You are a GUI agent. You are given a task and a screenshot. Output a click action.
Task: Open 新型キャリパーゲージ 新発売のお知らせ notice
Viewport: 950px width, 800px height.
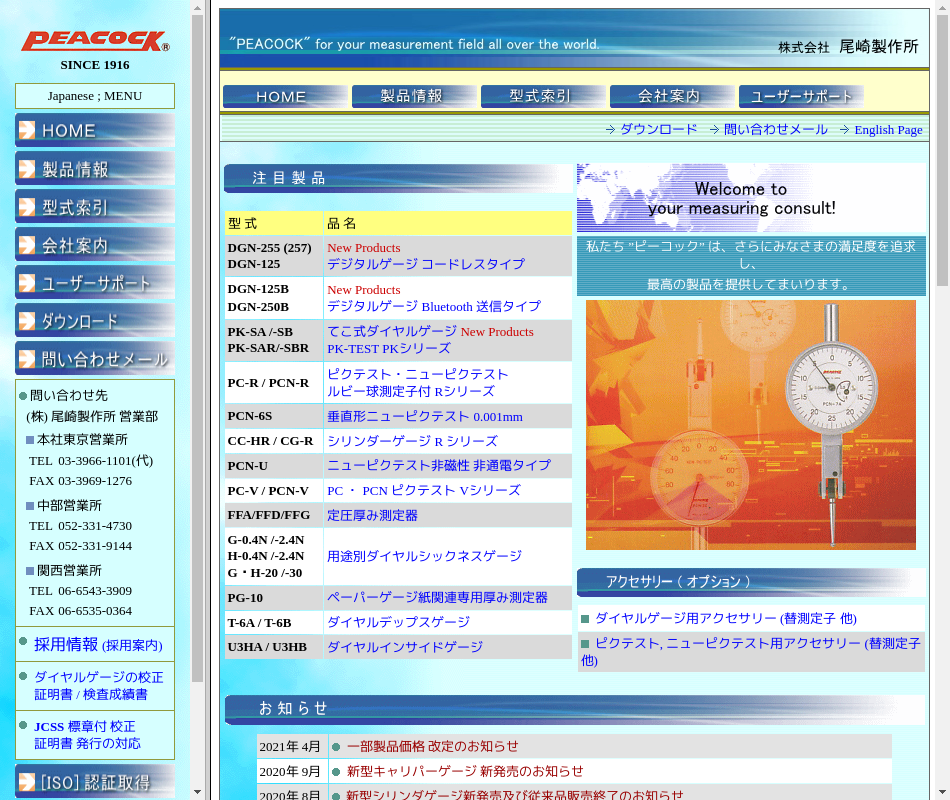click(x=464, y=771)
